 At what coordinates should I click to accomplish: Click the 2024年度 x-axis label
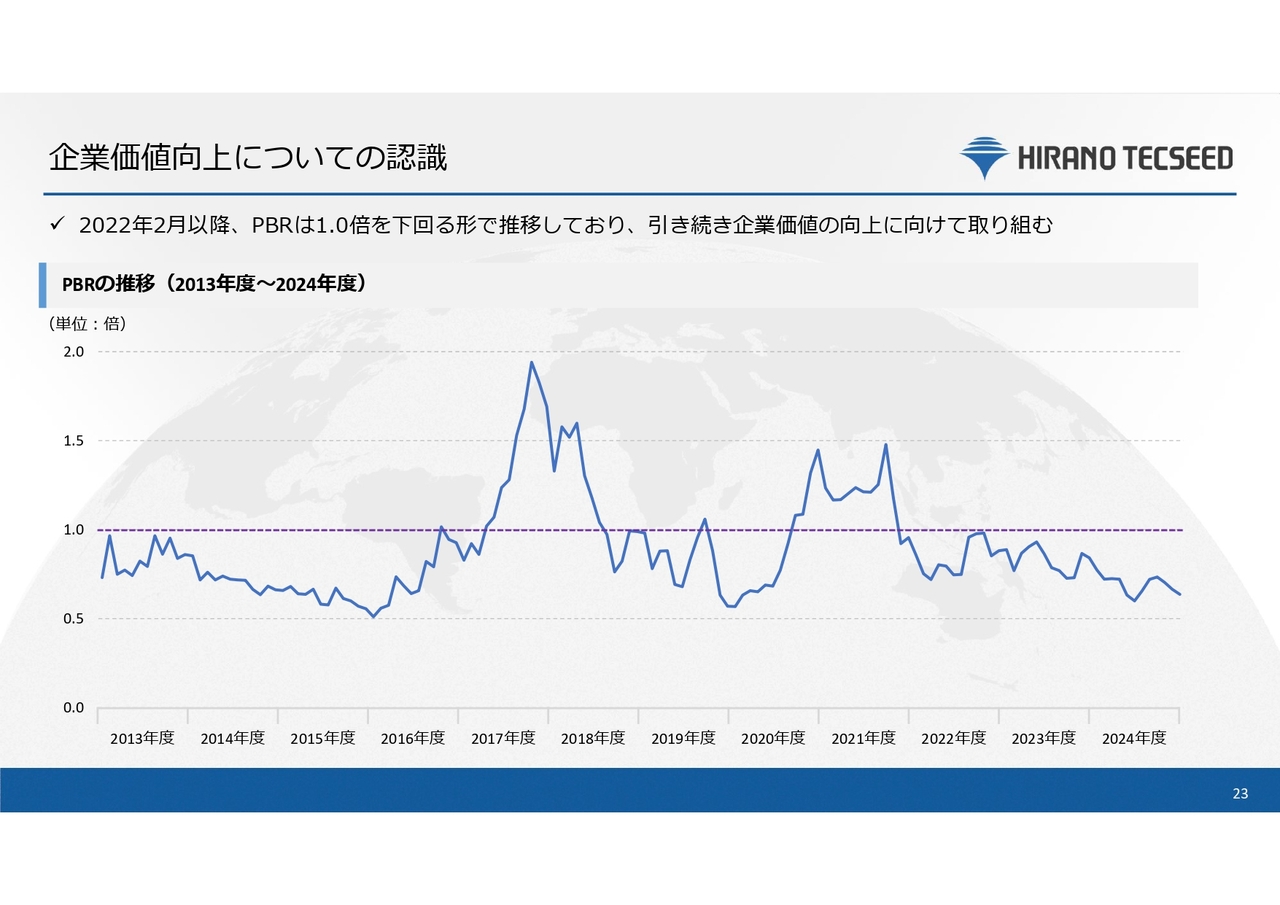(1134, 738)
